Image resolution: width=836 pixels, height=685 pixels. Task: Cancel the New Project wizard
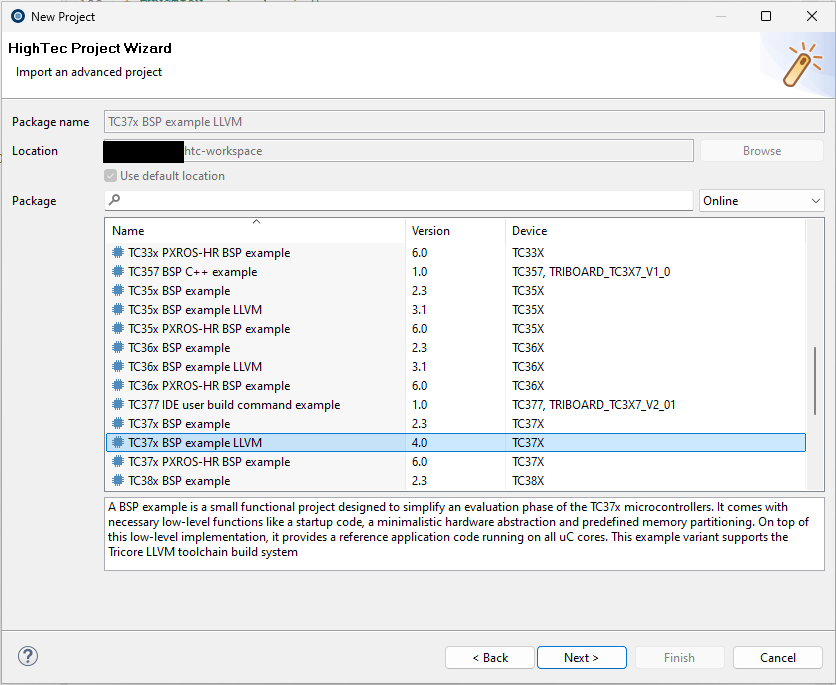point(777,658)
